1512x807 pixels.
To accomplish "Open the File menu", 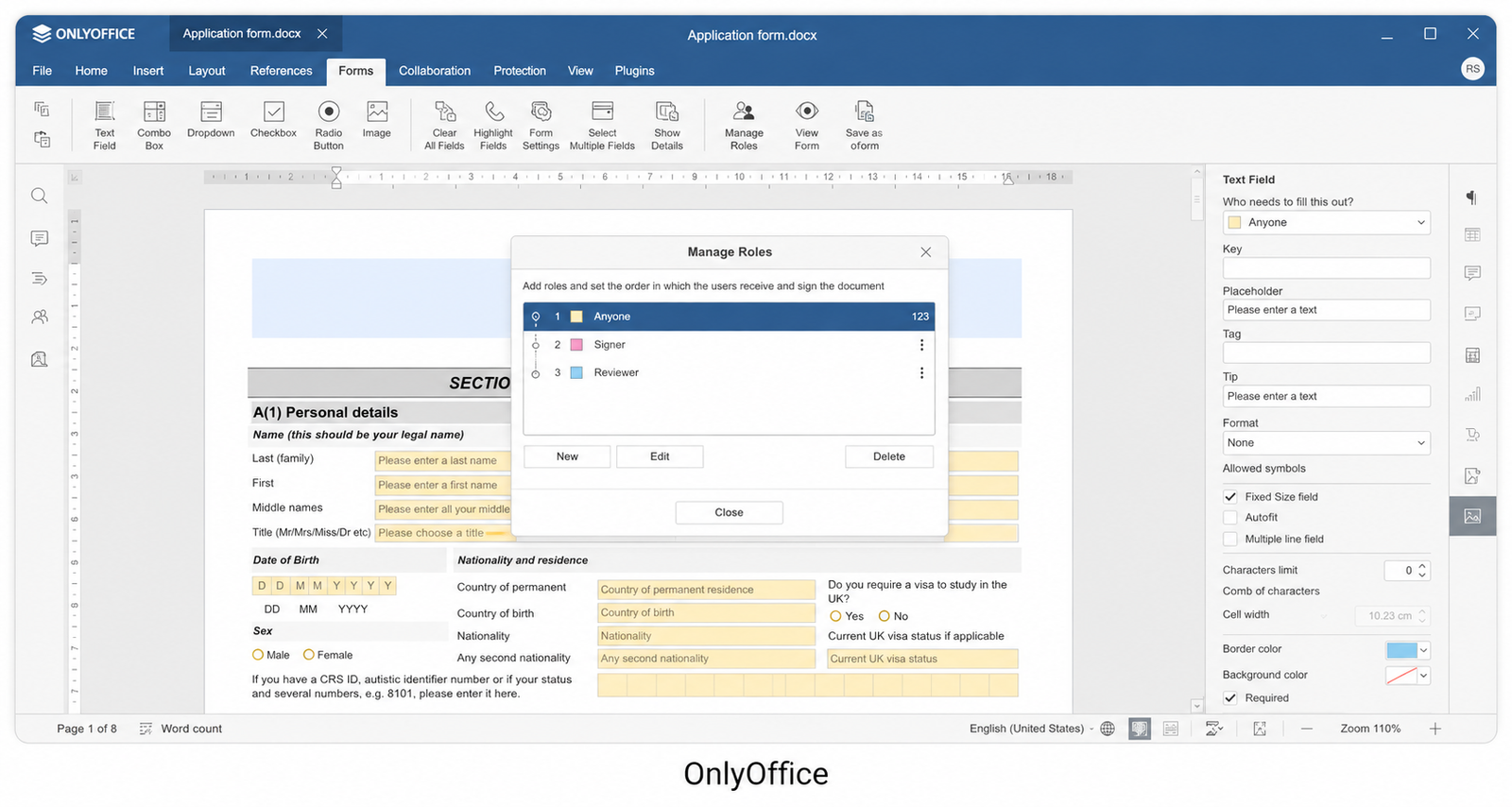I will point(42,70).
